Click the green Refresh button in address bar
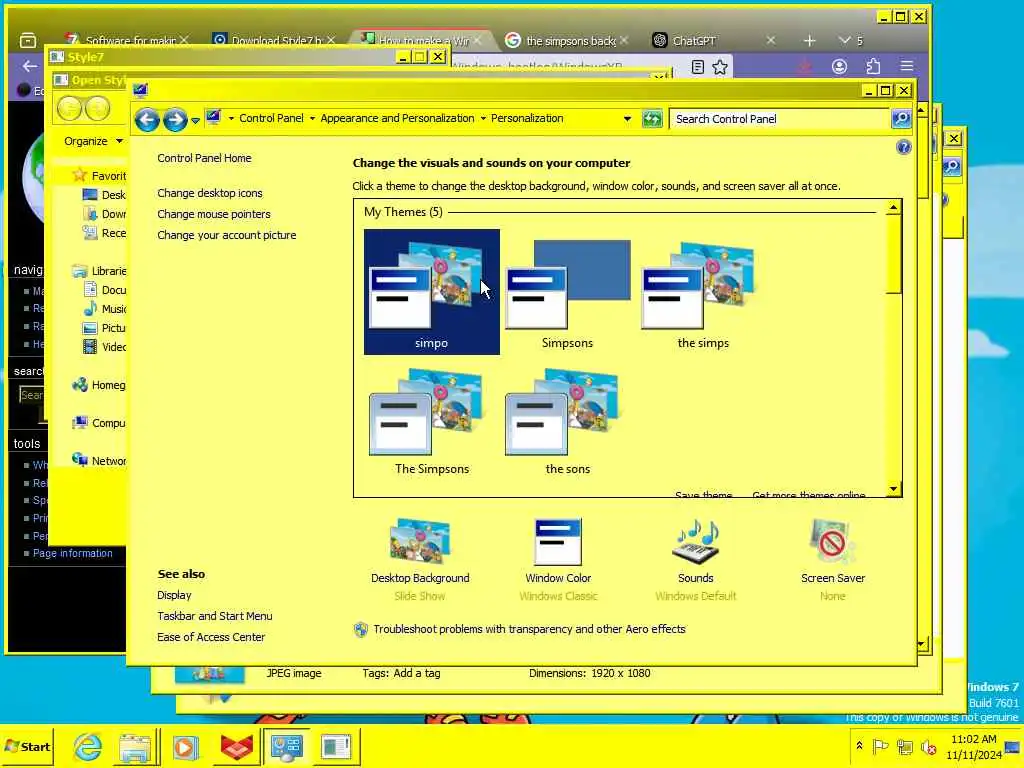 [x=652, y=119]
